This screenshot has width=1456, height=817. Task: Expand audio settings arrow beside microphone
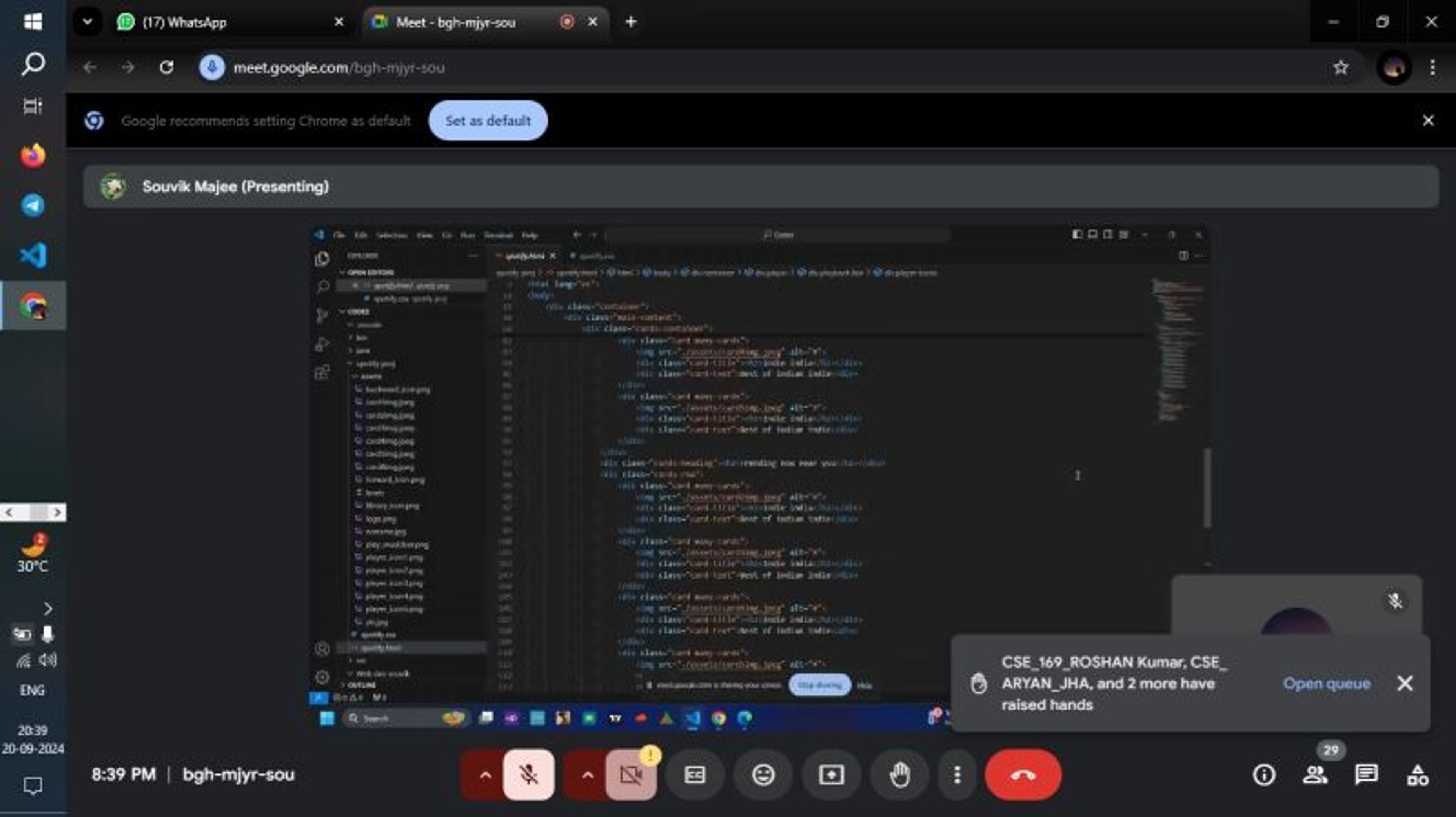pos(485,775)
